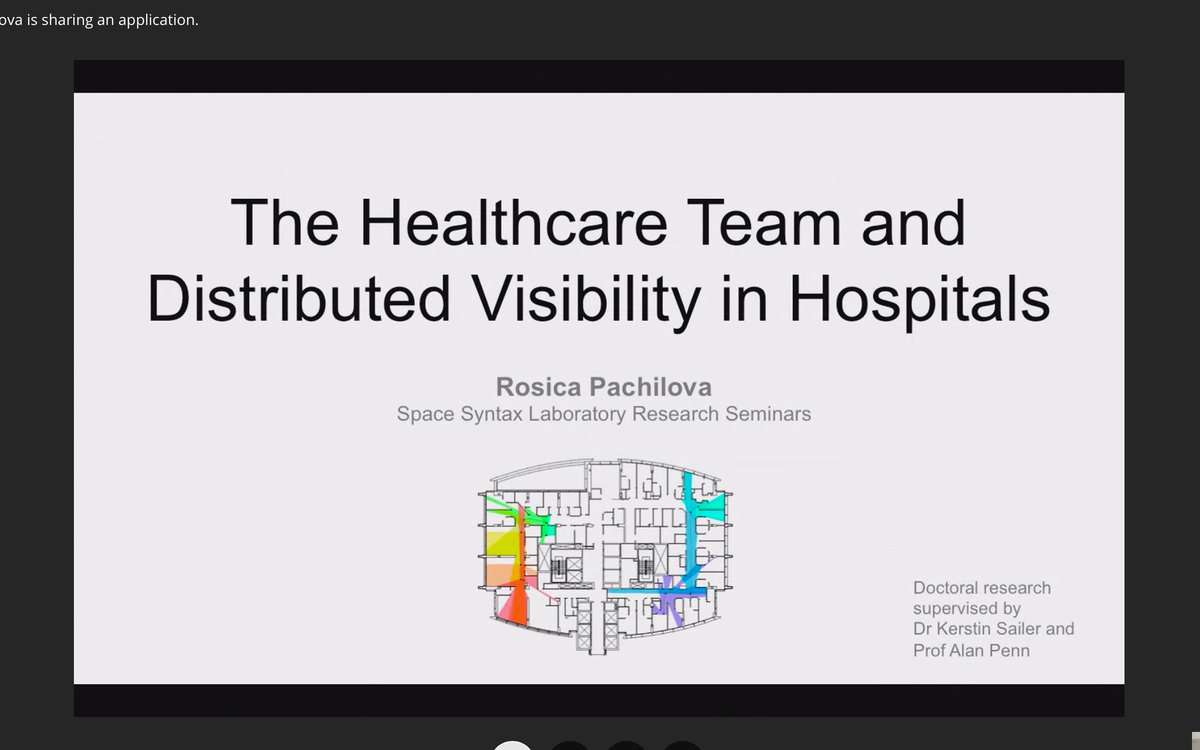Image resolution: width=1200 pixels, height=750 pixels.
Task: Select the author name "Rosica Pachilova"
Action: (x=604, y=387)
